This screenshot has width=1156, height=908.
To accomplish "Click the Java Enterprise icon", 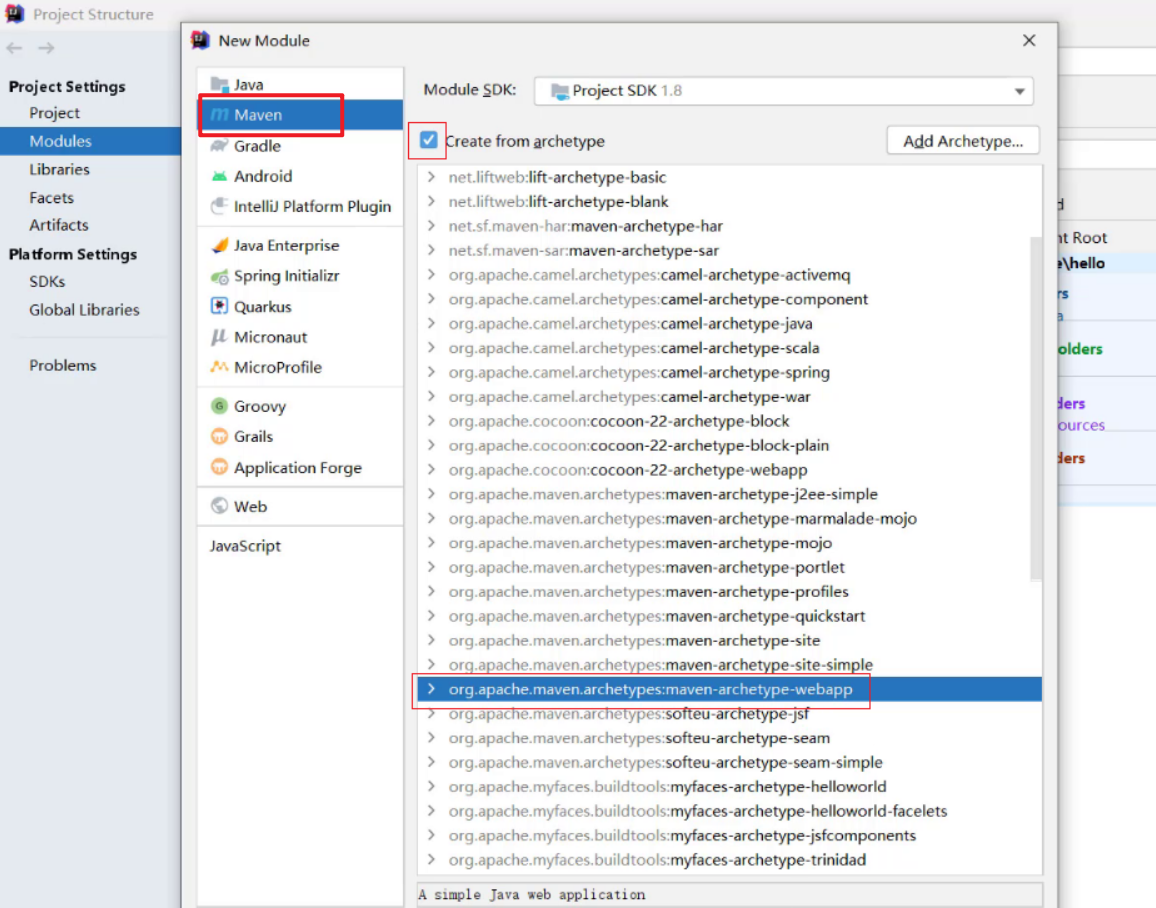I will pyautogui.click(x=219, y=245).
